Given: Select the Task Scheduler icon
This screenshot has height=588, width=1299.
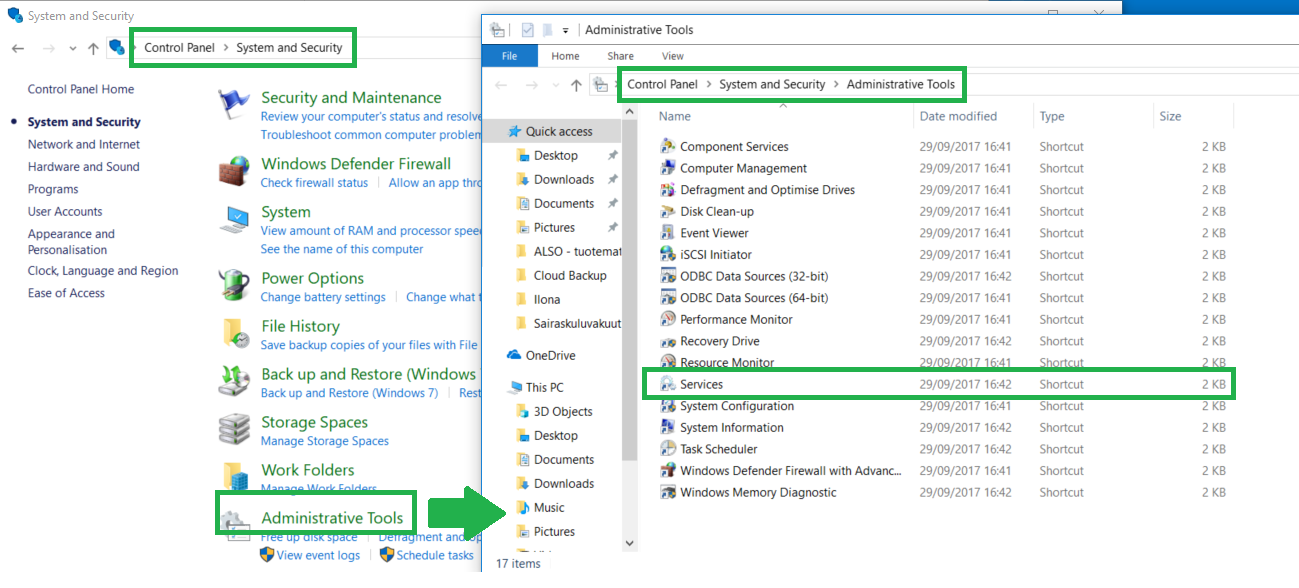Looking at the screenshot, I should click(668, 449).
